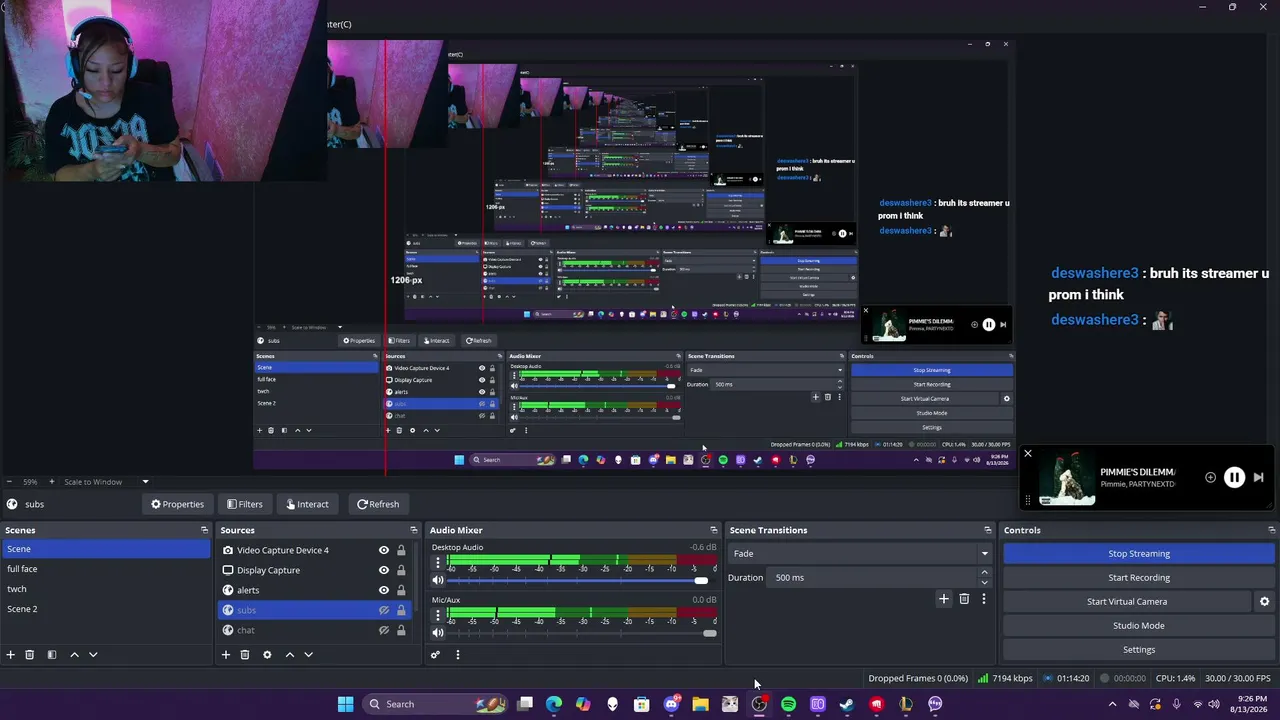Toggle lock on Video Capture Device 4

(x=401, y=550)
